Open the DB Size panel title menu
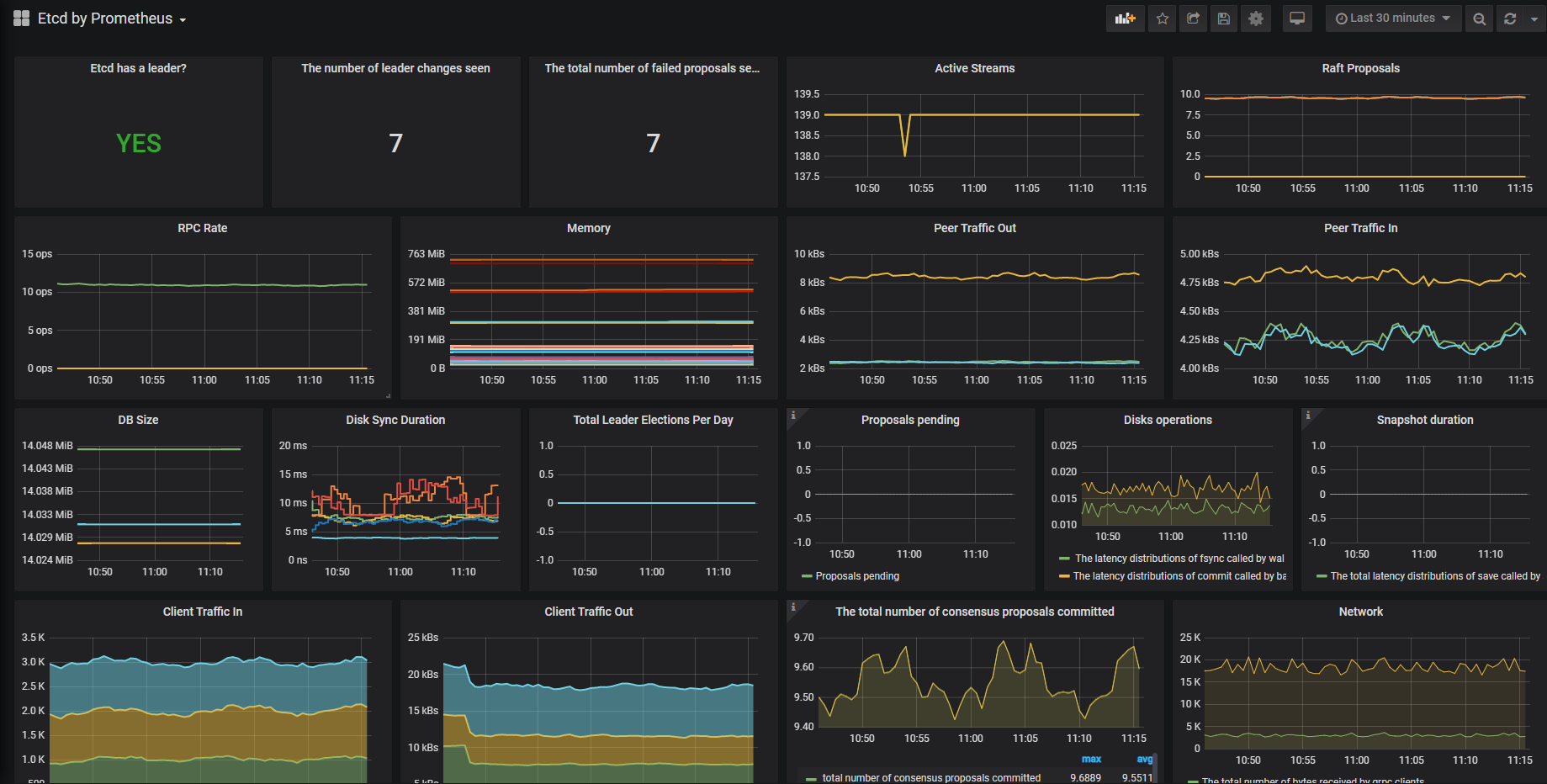 coord(138,420)
